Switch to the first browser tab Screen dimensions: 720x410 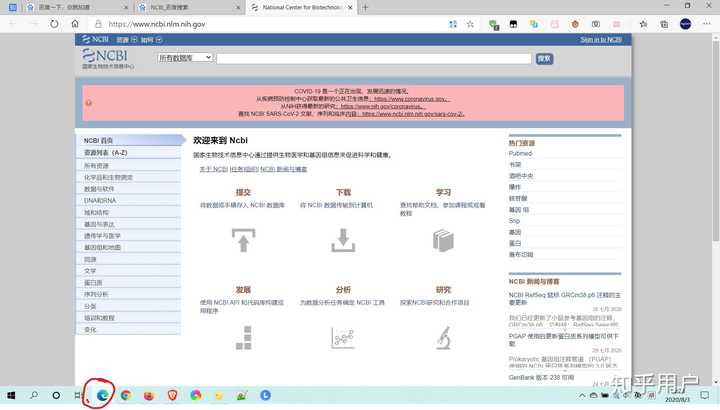click(x=76, y=7)
